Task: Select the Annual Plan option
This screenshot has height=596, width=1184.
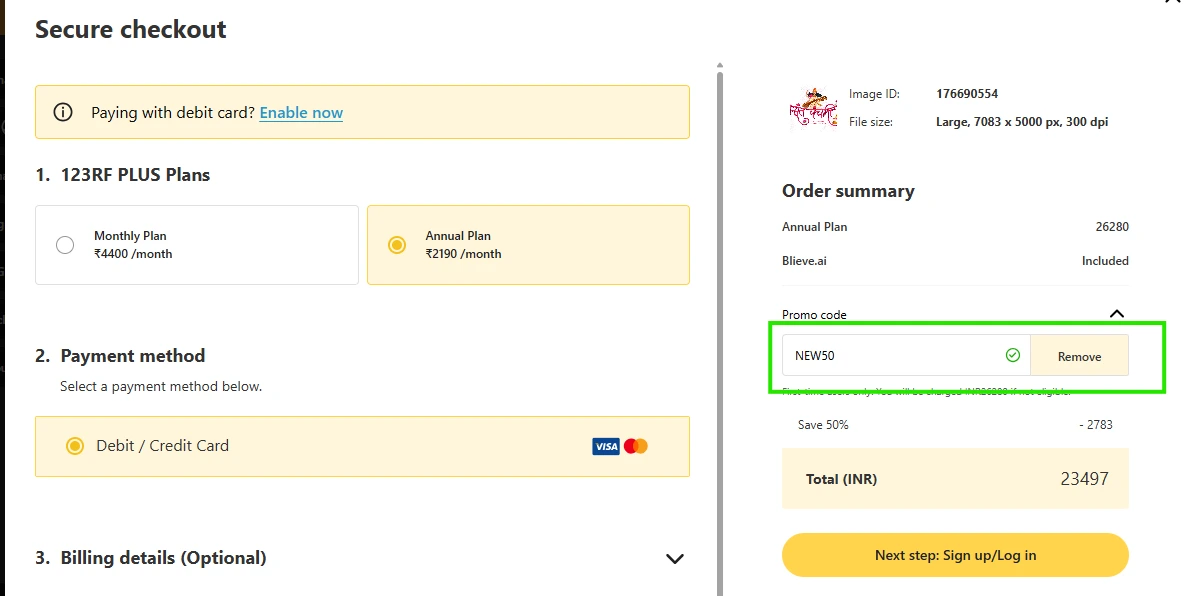Action: [x=396, y=244]
